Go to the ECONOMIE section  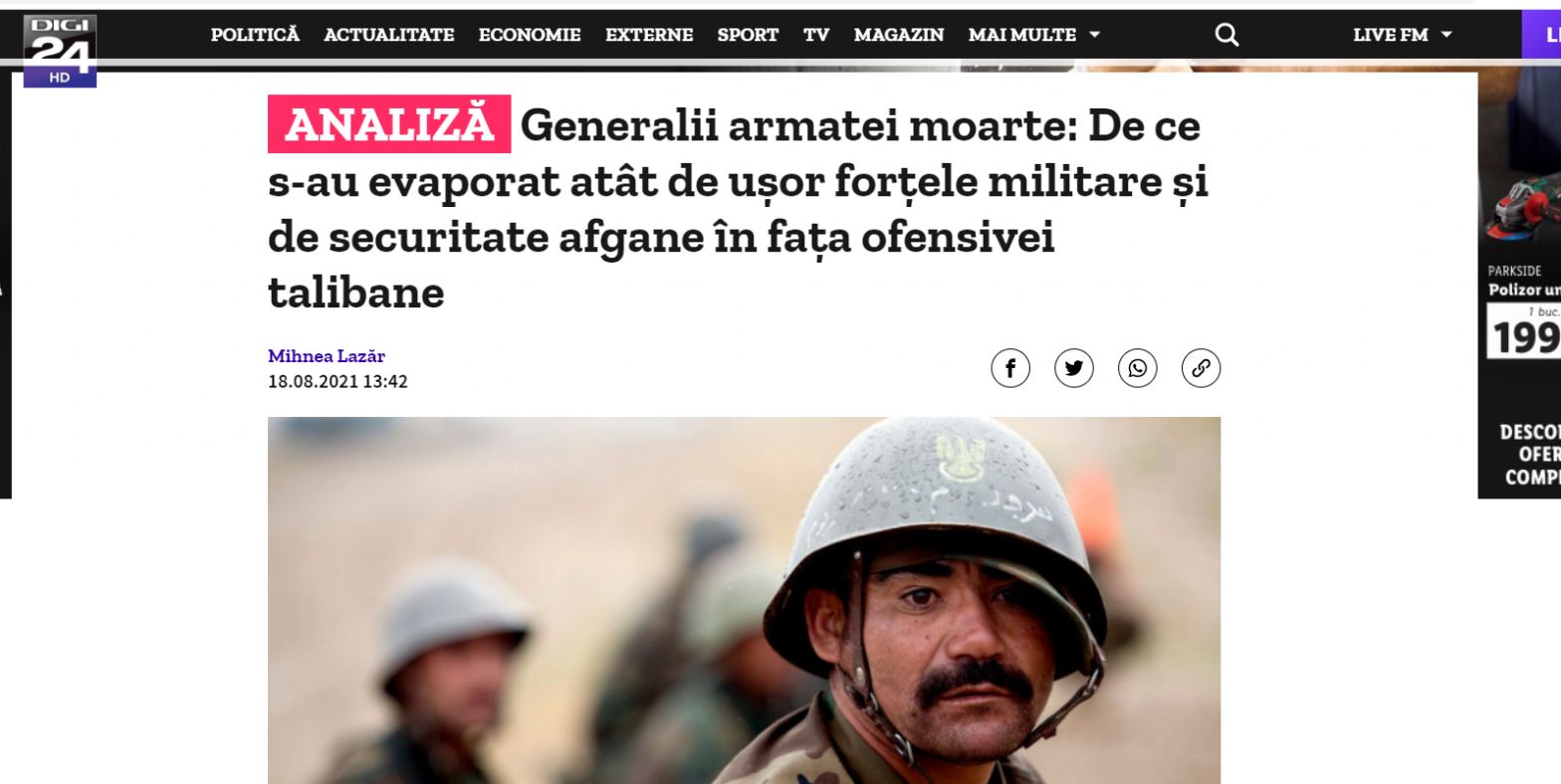(x=530, y=35)
